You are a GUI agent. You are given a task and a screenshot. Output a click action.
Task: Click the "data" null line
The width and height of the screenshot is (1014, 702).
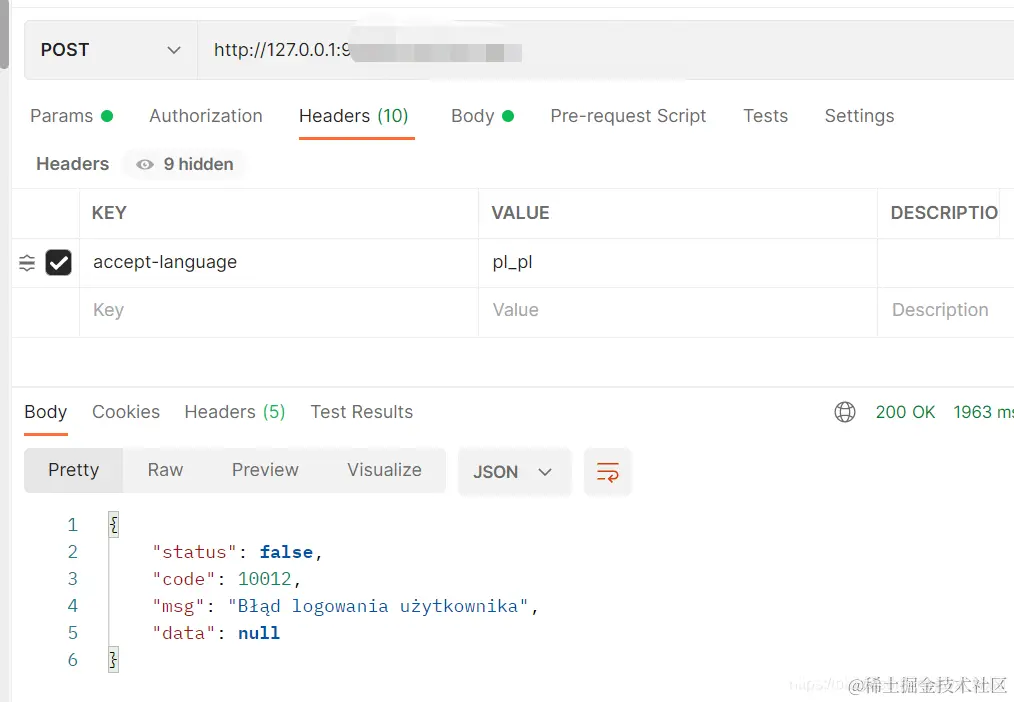pos(216,633)
